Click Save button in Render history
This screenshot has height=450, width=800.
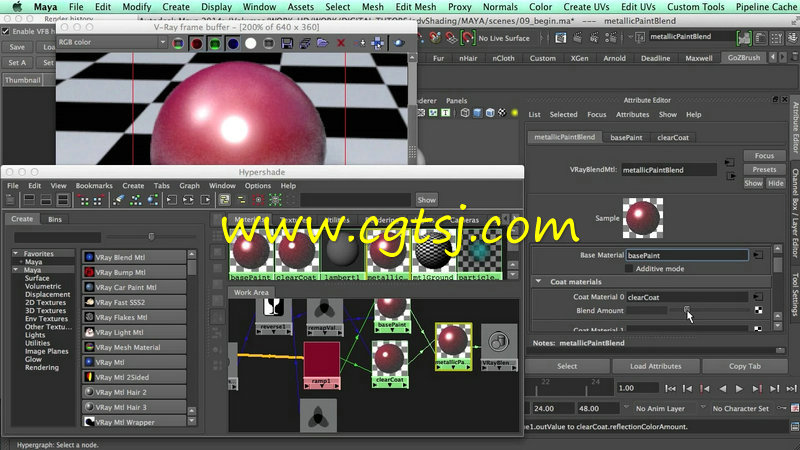pos(17,47)
